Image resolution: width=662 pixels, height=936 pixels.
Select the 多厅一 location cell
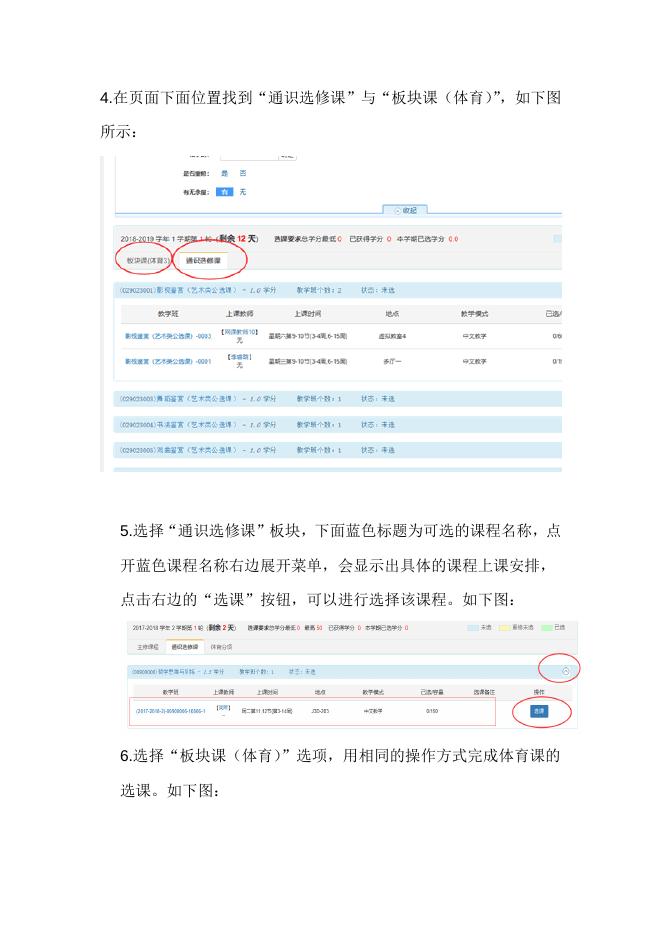392,362
